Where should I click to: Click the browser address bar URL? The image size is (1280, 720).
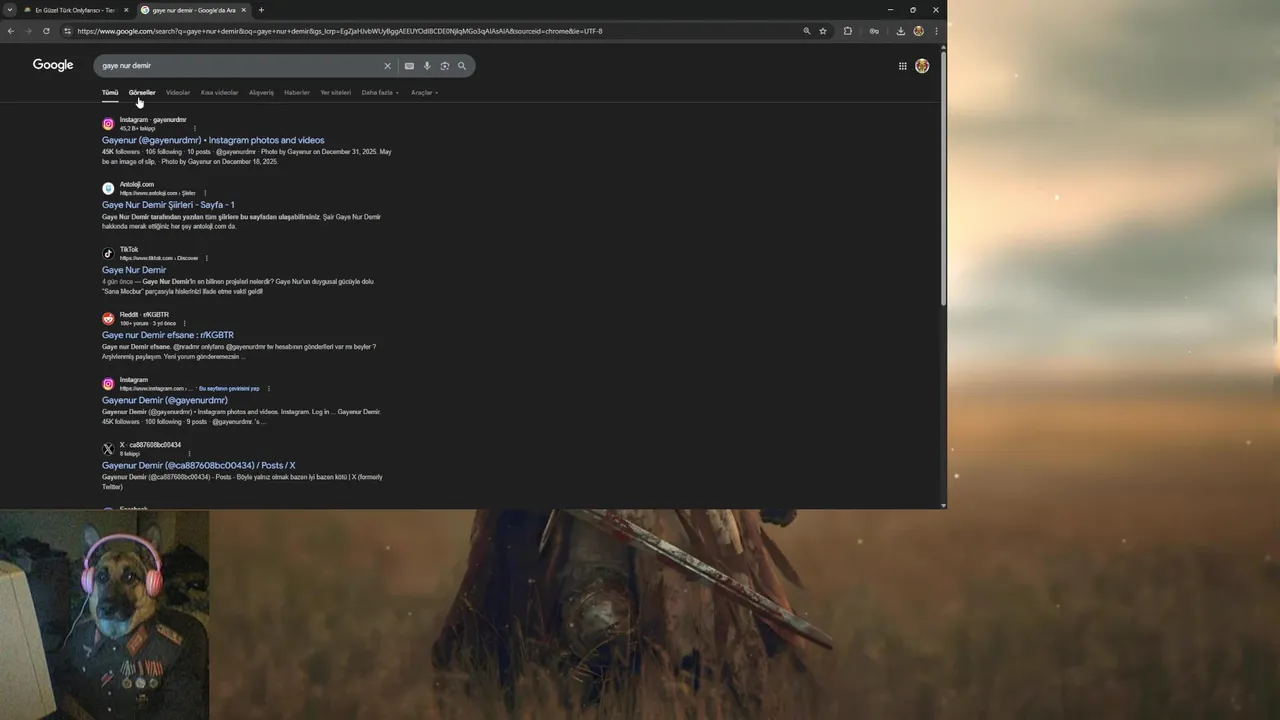point(340,31)
